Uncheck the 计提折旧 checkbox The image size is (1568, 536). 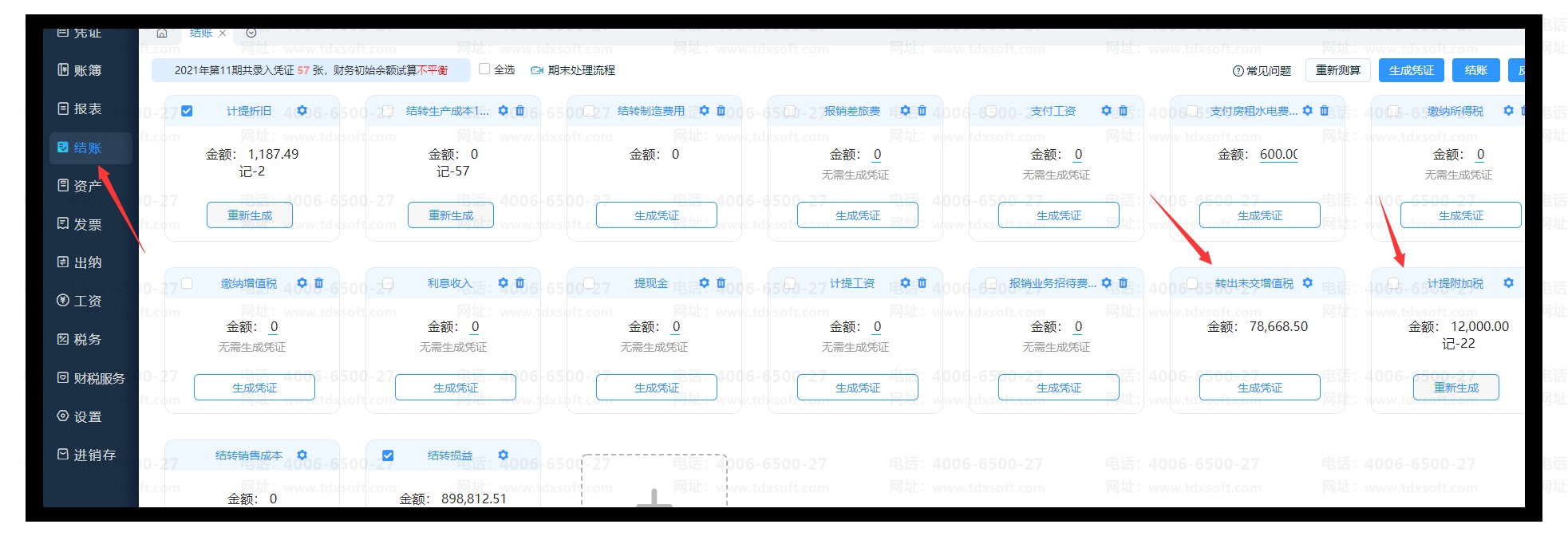tap(187, 111)
